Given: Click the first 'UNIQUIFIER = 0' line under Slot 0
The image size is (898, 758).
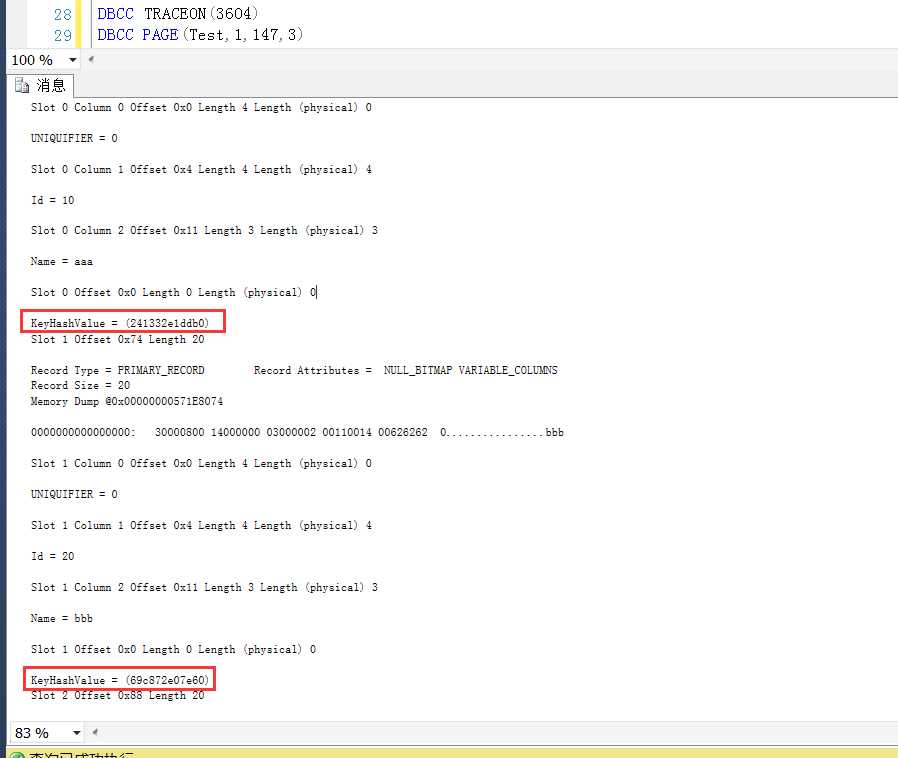Looking at the screenshot, I should [74, 138].
